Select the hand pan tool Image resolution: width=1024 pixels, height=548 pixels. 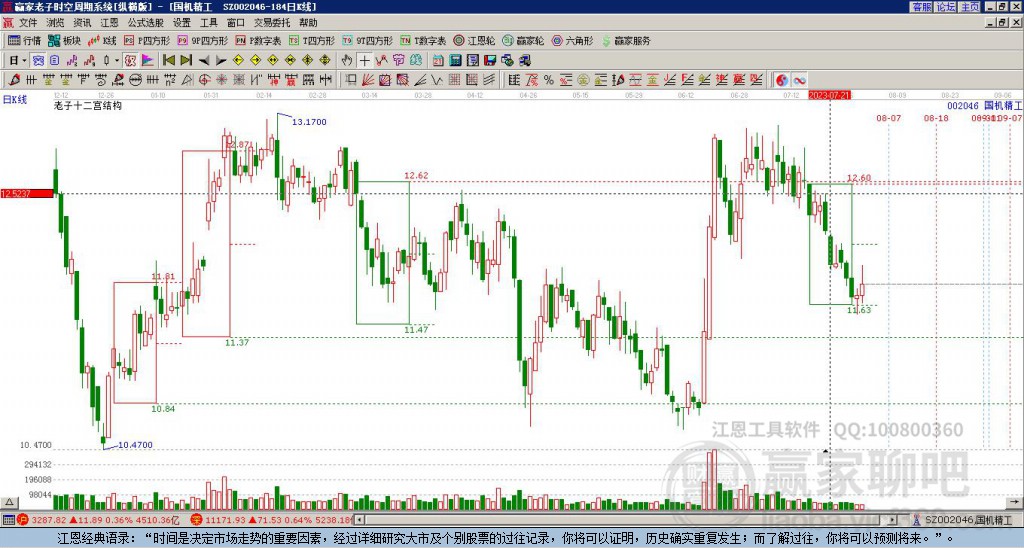[x=347, y=60]
